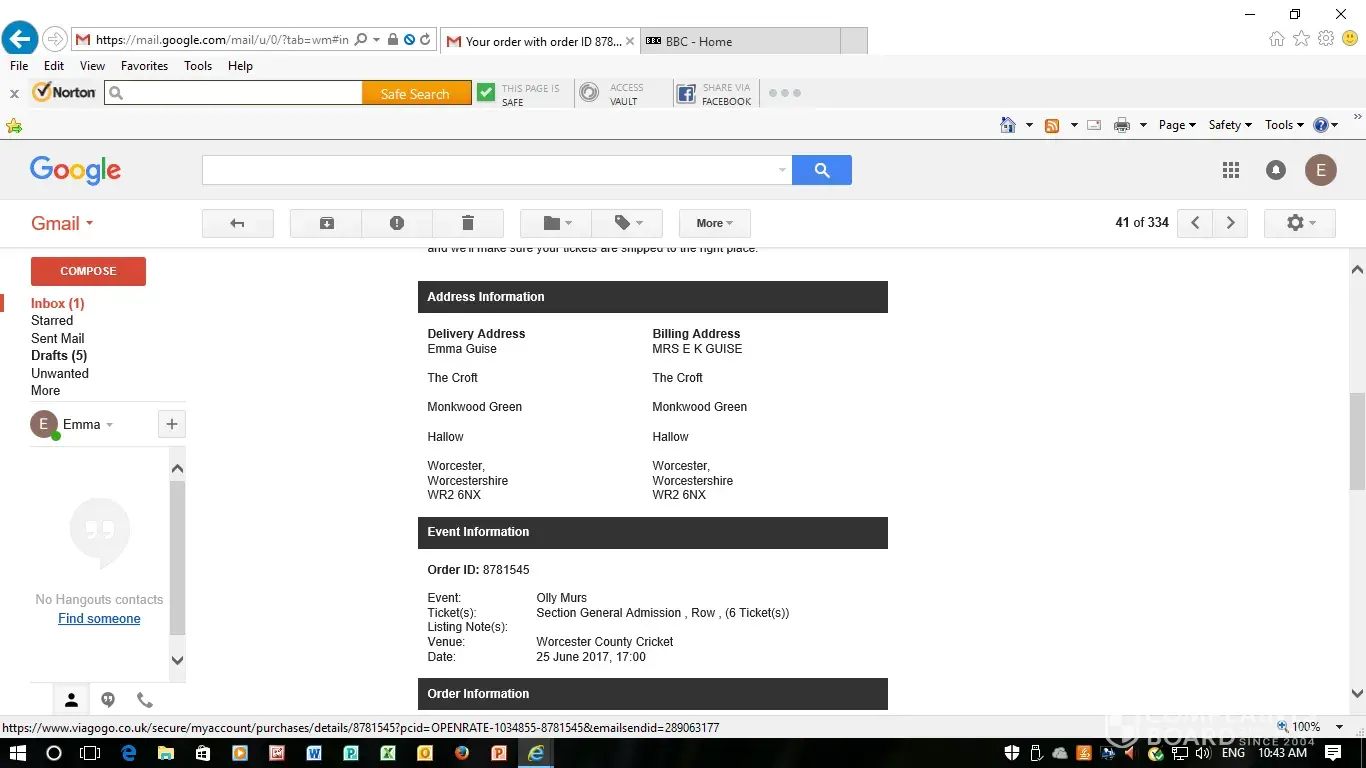
Task: Open the Sent Mail folder
Action: 57,338
